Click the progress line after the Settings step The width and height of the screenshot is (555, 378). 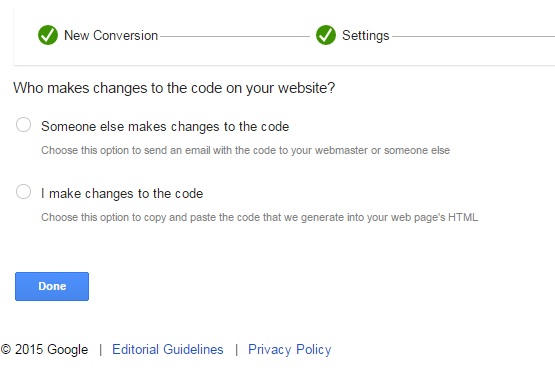(x=473, y=36)
